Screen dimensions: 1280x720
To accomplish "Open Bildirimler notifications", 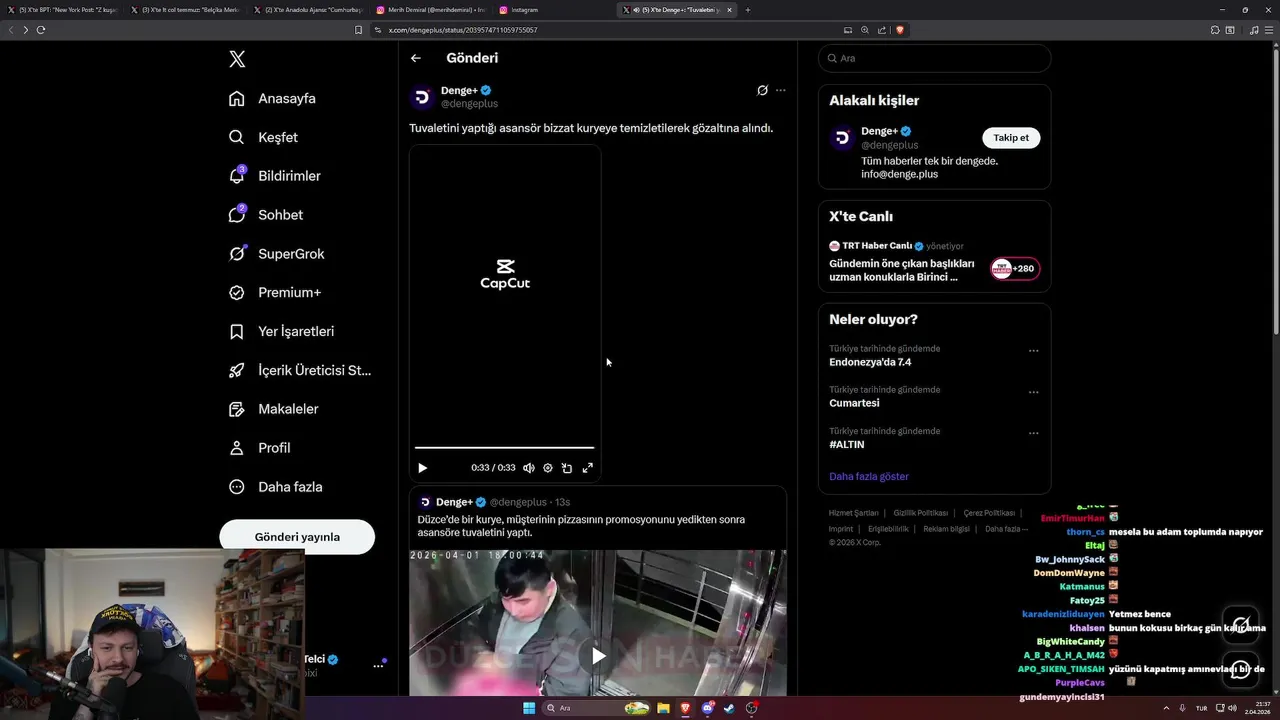I will pyautogui.click(x=274, y=176).
